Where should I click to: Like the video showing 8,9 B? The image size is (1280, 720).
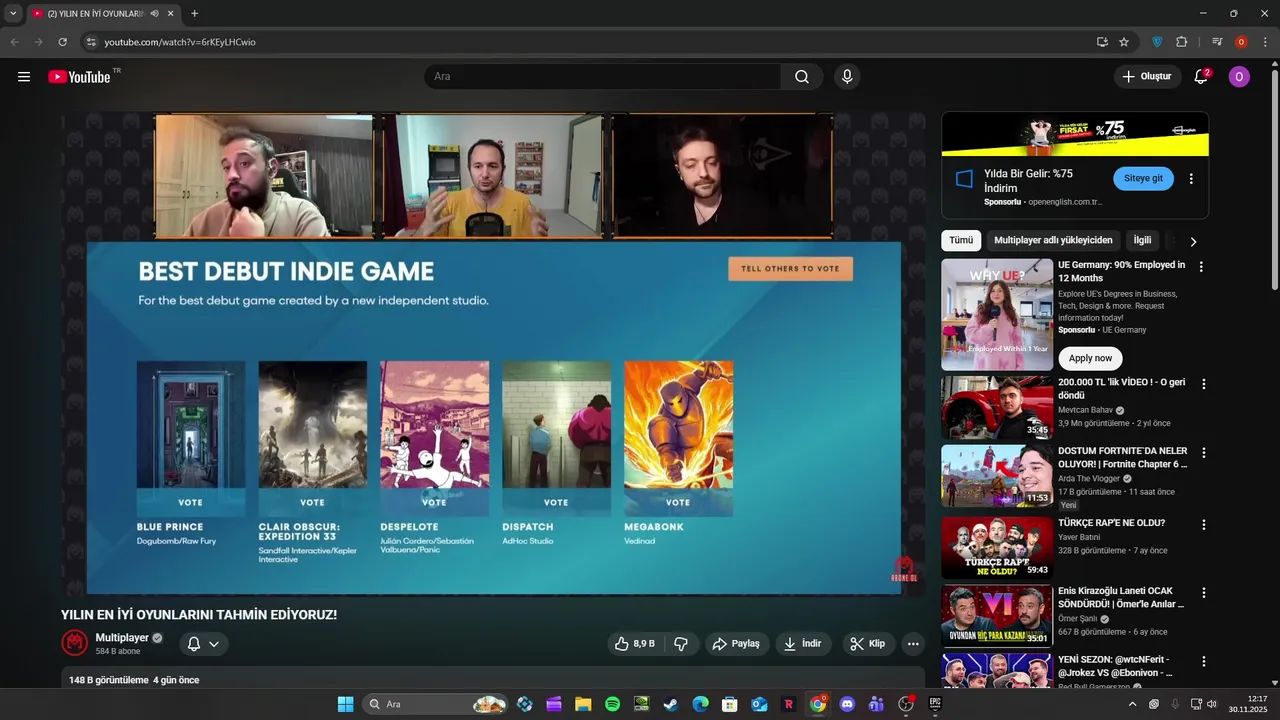635,644
